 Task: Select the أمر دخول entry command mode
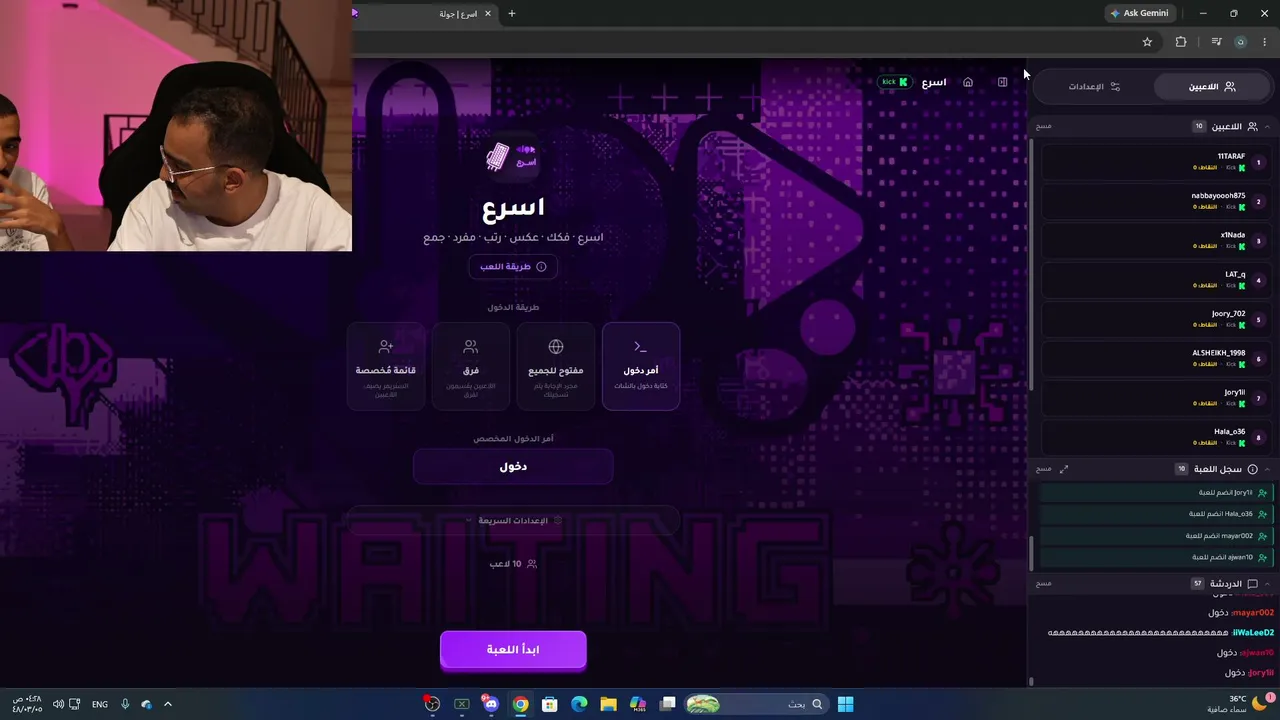(641, 367)
